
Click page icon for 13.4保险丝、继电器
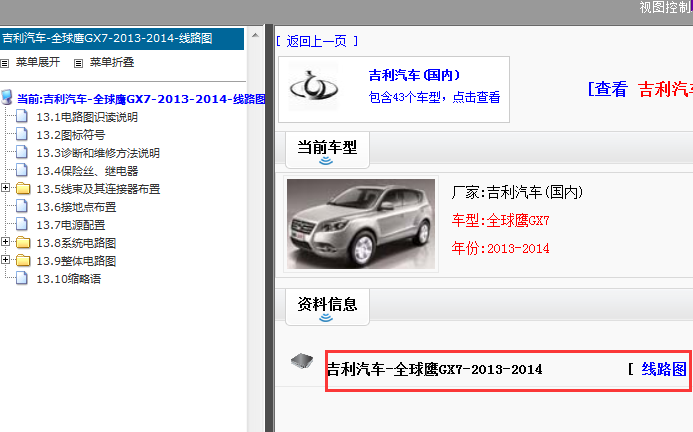tap(22, 171)
